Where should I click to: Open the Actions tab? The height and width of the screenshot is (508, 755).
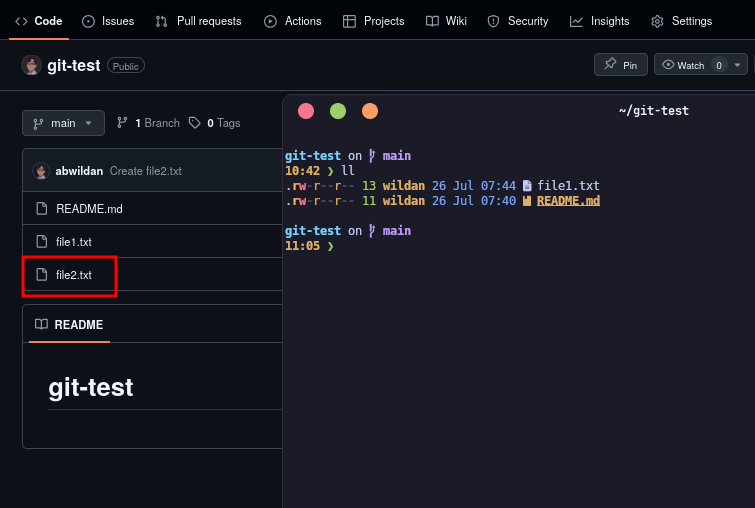pos(293,21)
